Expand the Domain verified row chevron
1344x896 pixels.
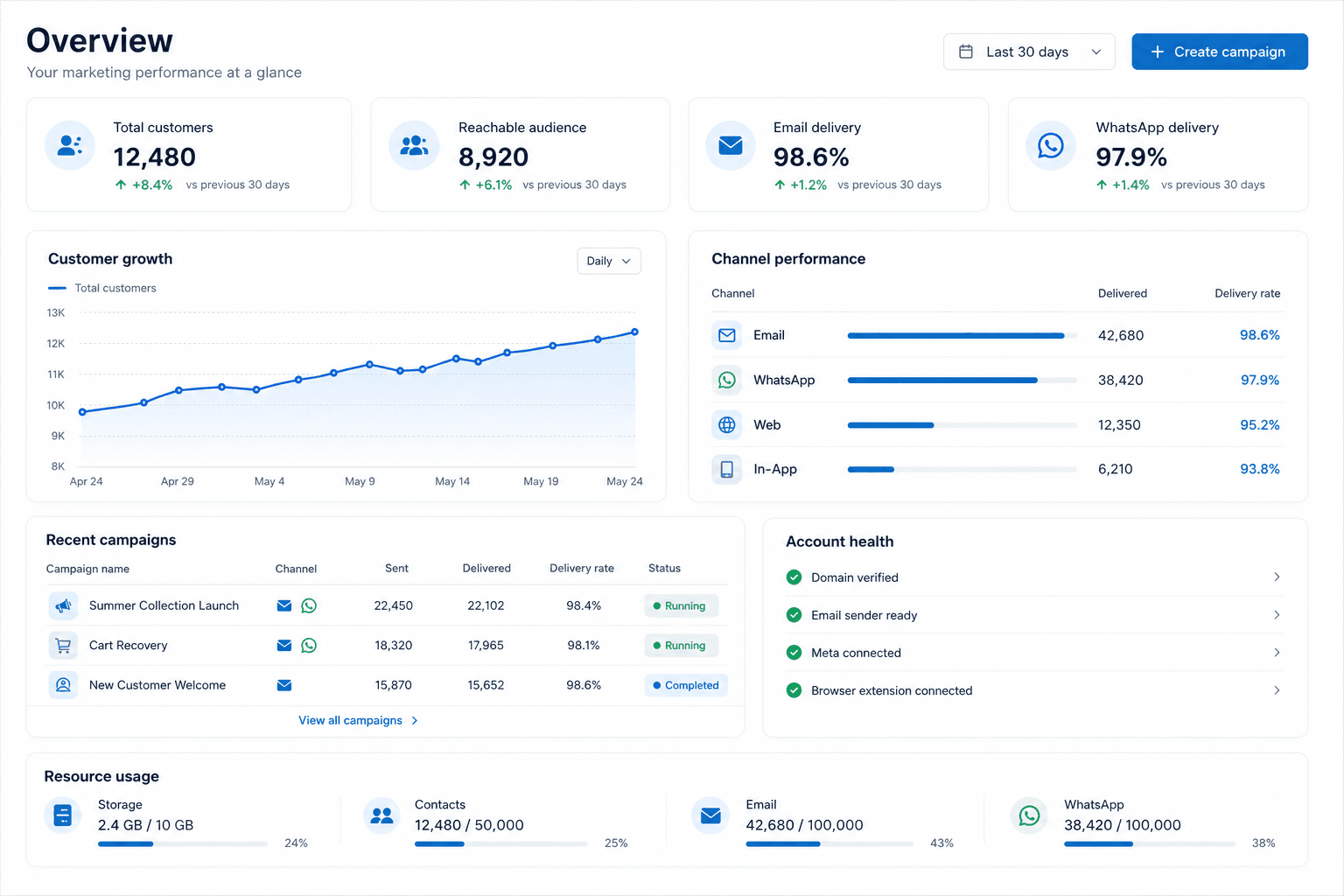point(1277,577)
